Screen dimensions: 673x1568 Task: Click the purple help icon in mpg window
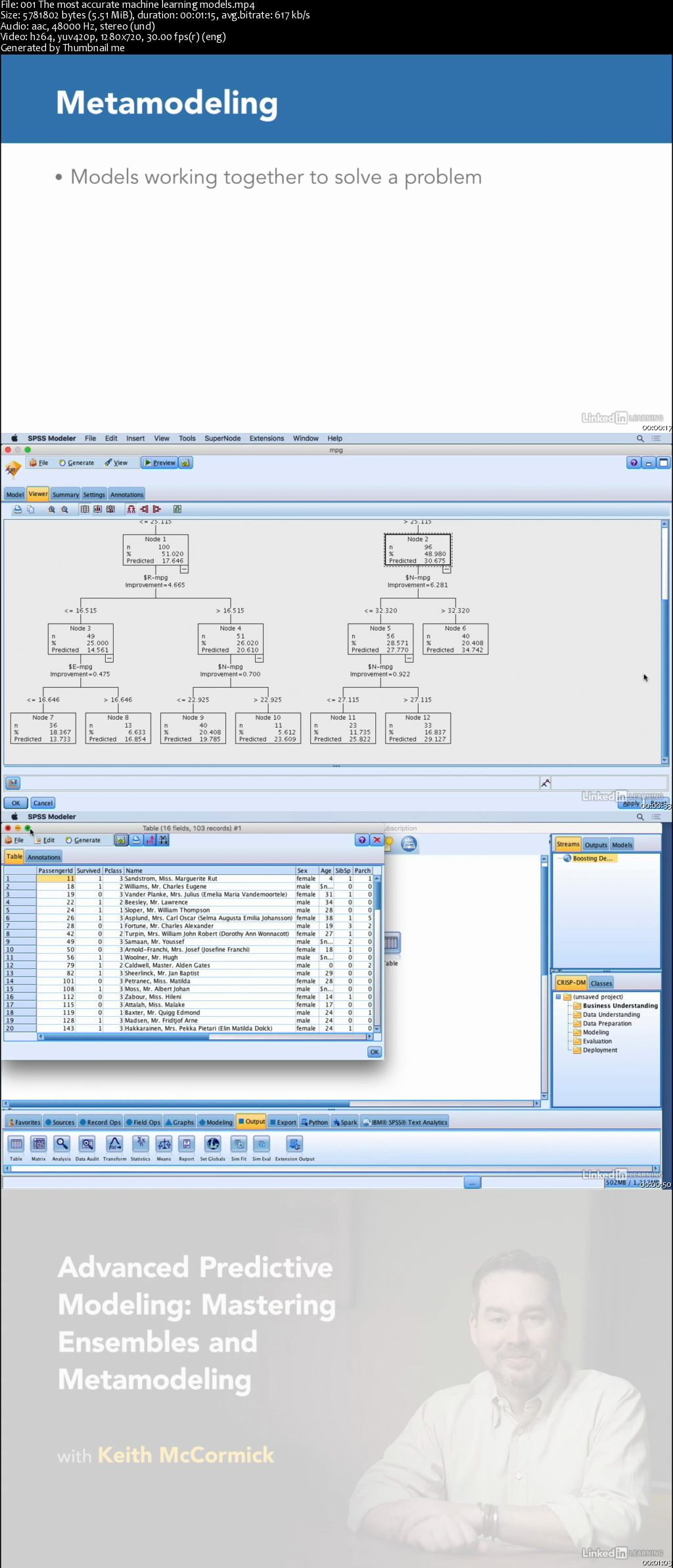click(634, 462)
